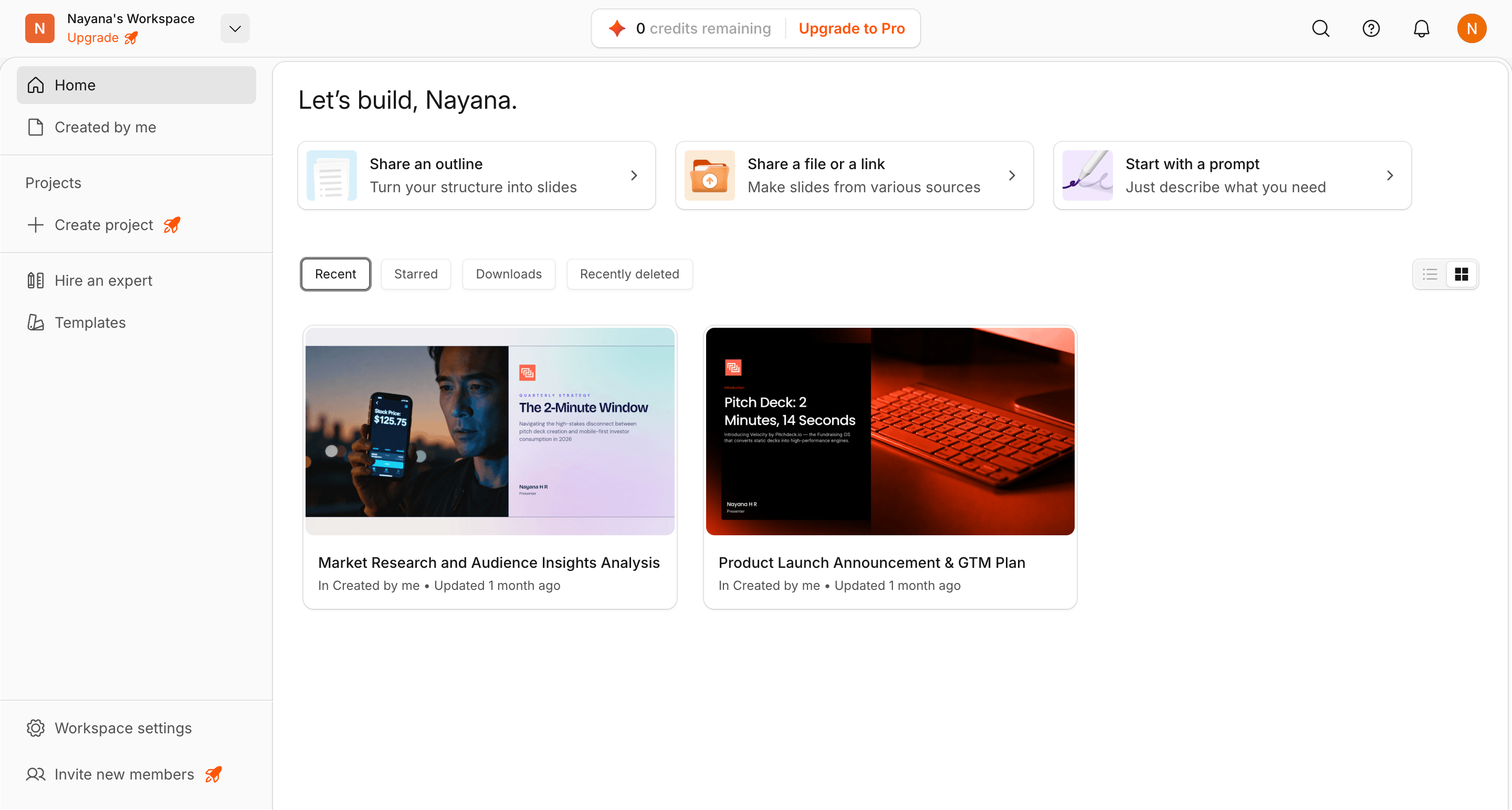
Task: Click the Invite new members icon
Action: (35, 774)
